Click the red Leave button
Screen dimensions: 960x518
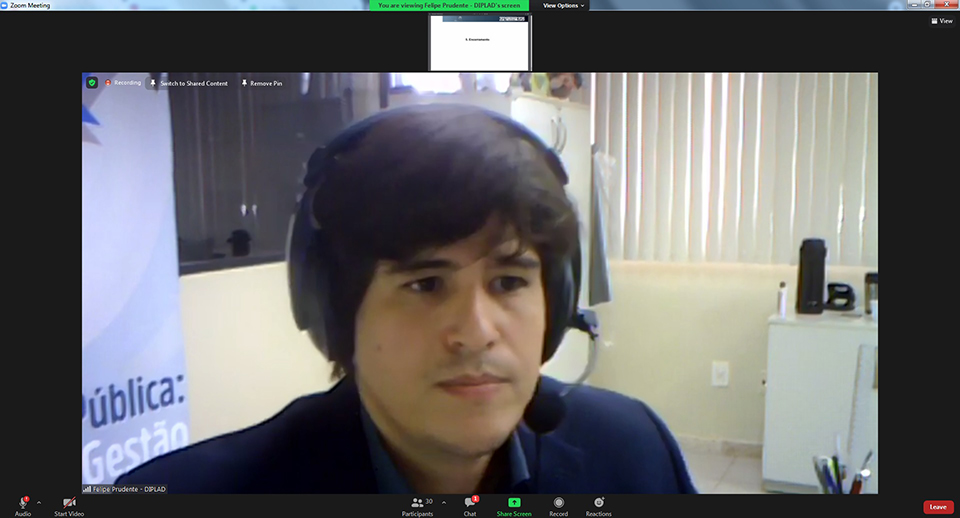(x=937, y=507)
